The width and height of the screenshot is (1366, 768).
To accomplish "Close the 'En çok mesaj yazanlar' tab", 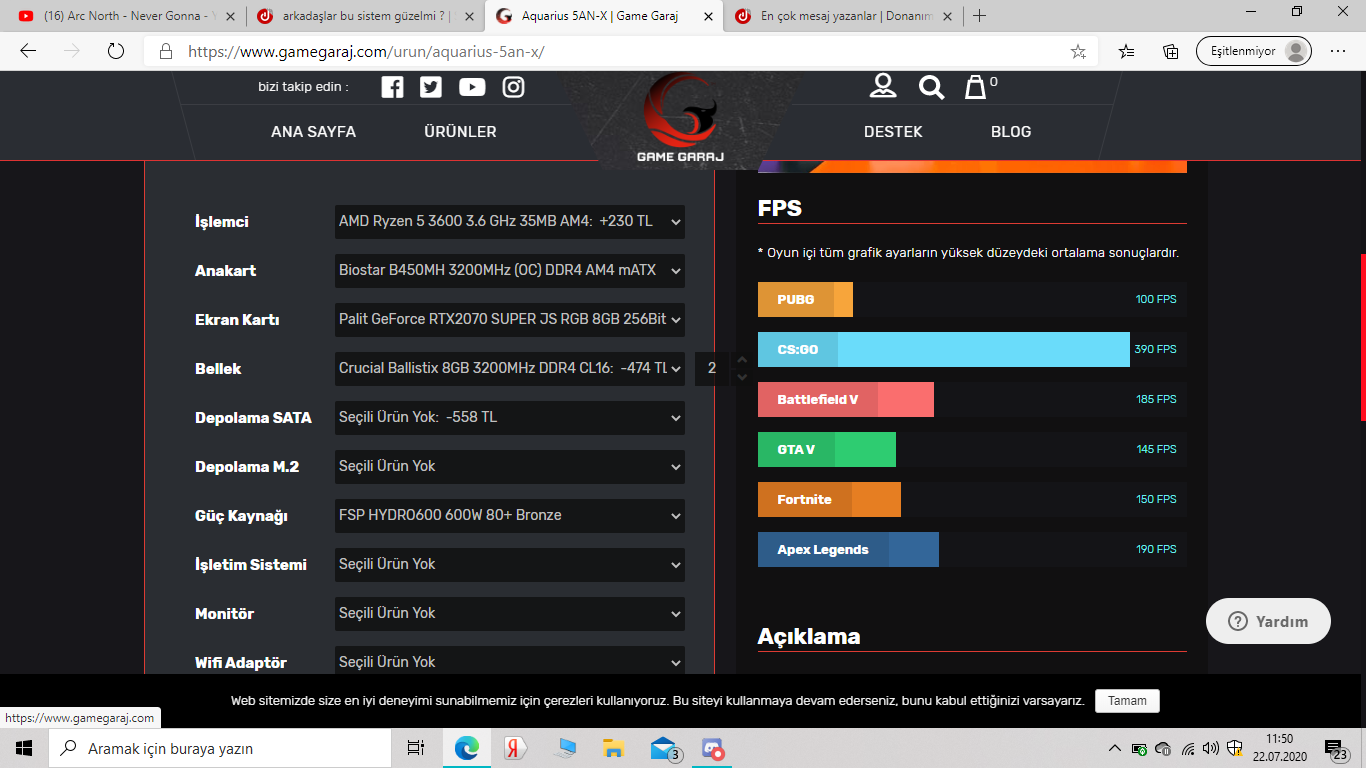I will (949, 16).
